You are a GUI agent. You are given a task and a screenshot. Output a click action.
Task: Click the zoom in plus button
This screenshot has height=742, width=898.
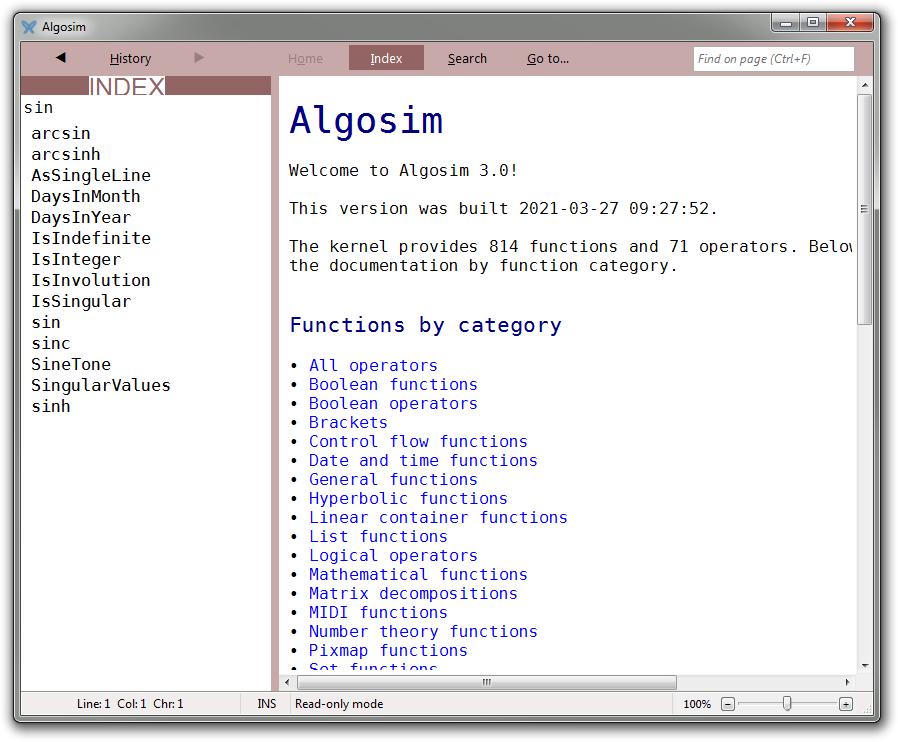846,704
